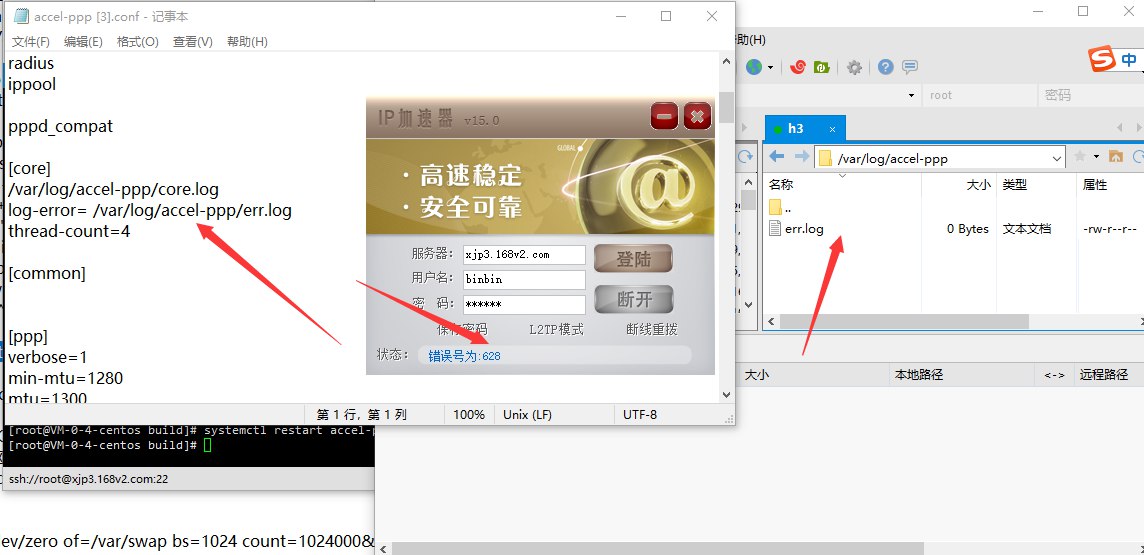
Task: Close the h3 session tab
Action: coord(832,129)
